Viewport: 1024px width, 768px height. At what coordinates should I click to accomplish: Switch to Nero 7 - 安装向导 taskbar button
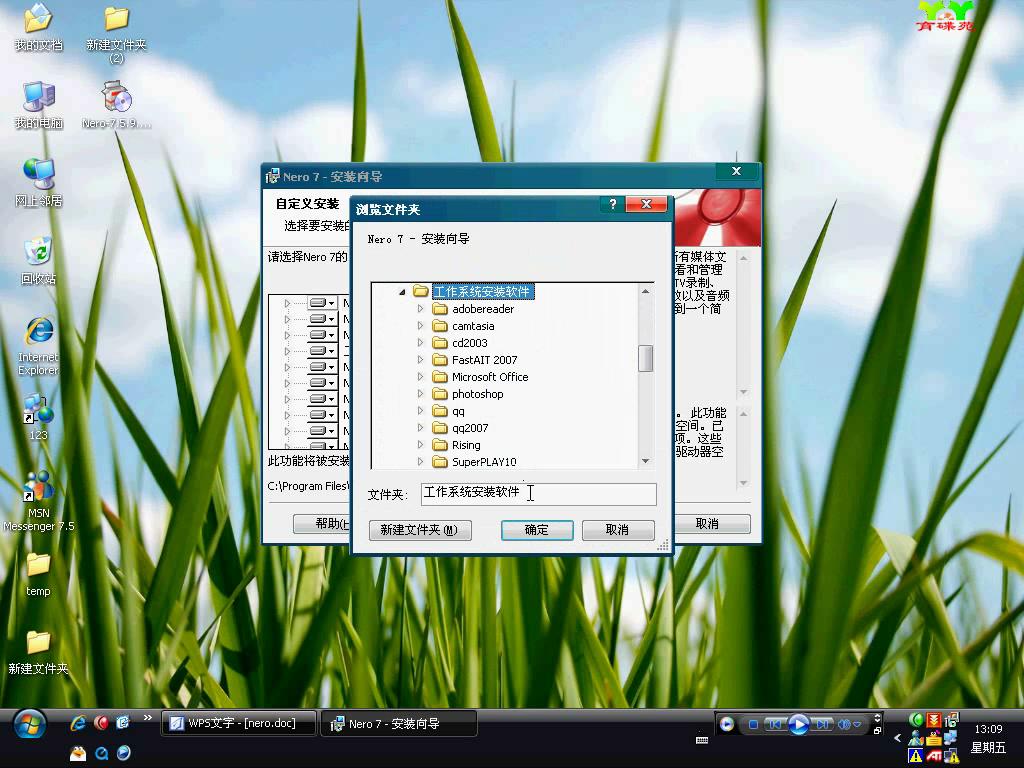click(399, 724)
